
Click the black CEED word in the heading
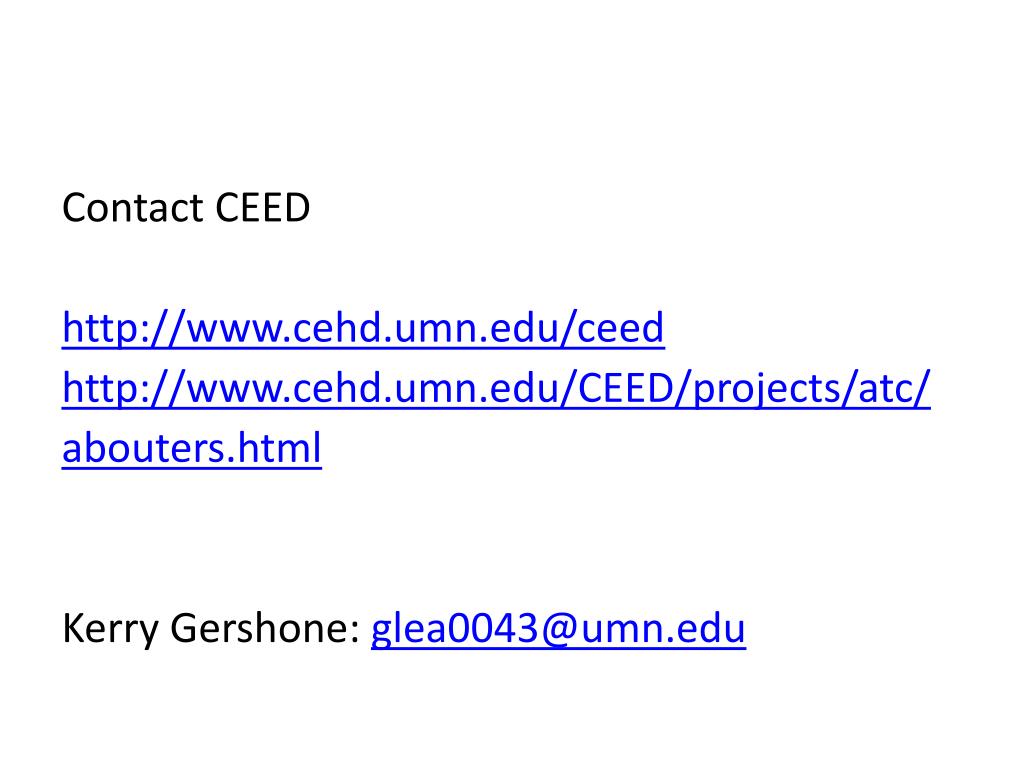pos(263,208)
